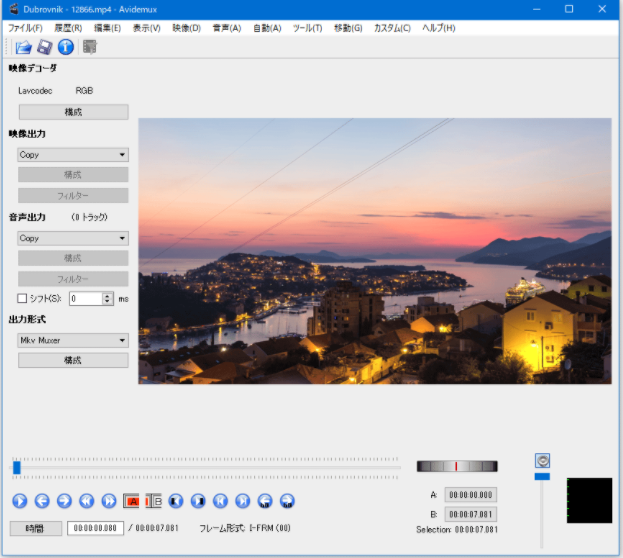Click the jog shuttle wheel control
Image resolution: width=623 pixels, height=558 pixels.
point(457,466)
